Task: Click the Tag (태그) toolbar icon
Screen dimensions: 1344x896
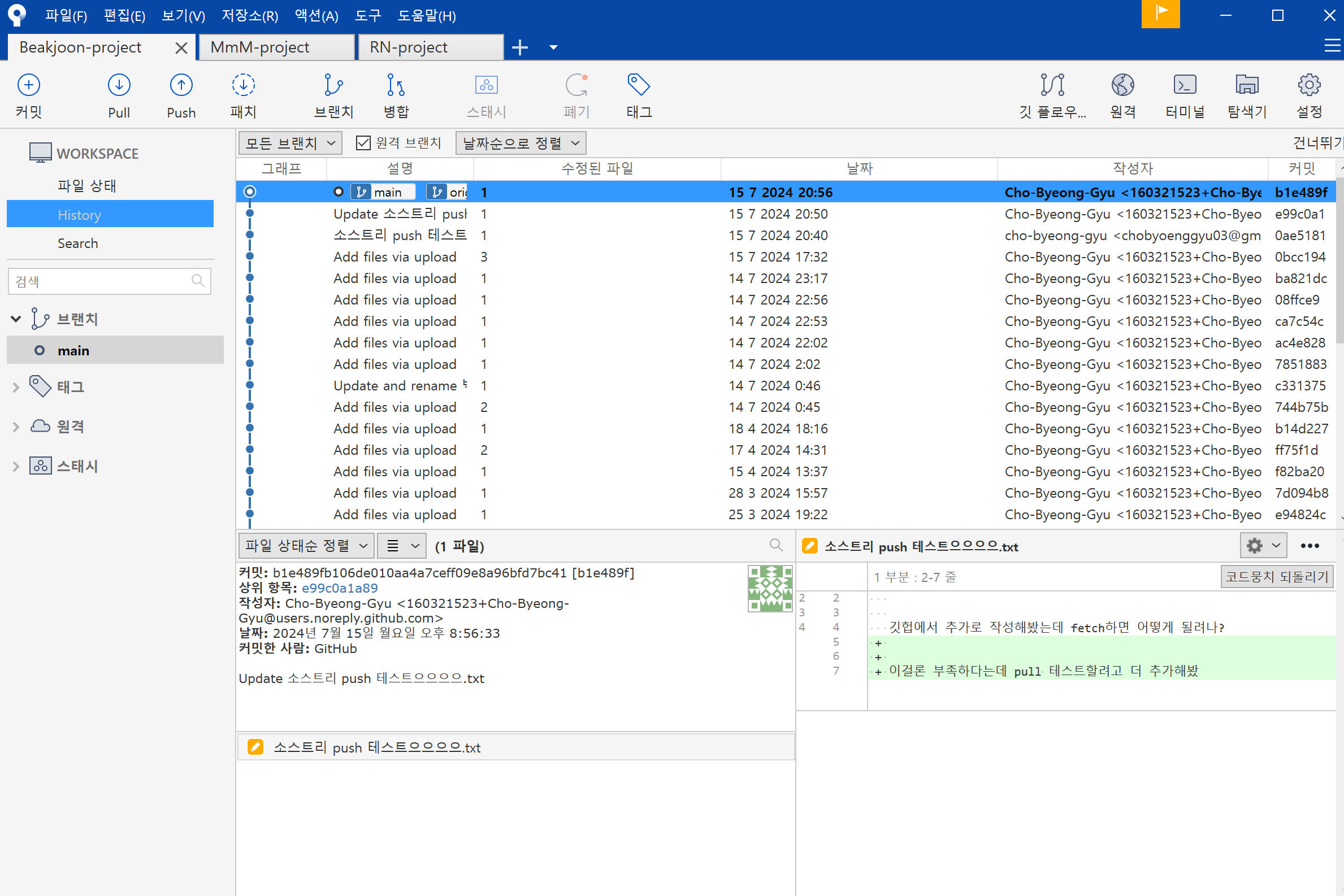Action: (639, 95)
